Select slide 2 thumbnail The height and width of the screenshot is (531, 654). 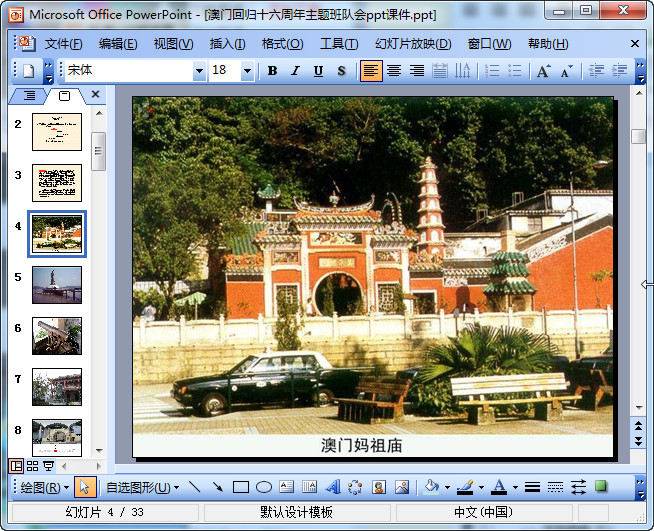57,132
